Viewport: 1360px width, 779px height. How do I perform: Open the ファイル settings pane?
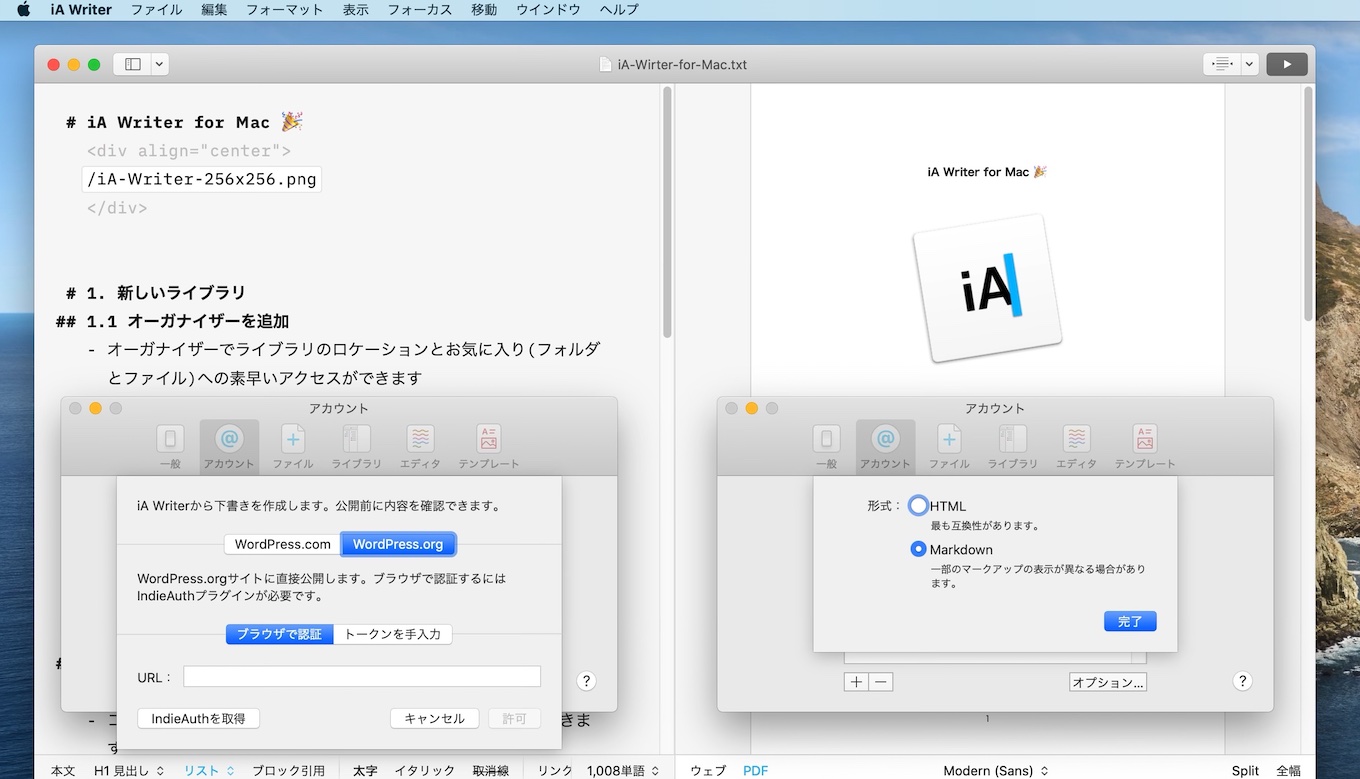292,445
